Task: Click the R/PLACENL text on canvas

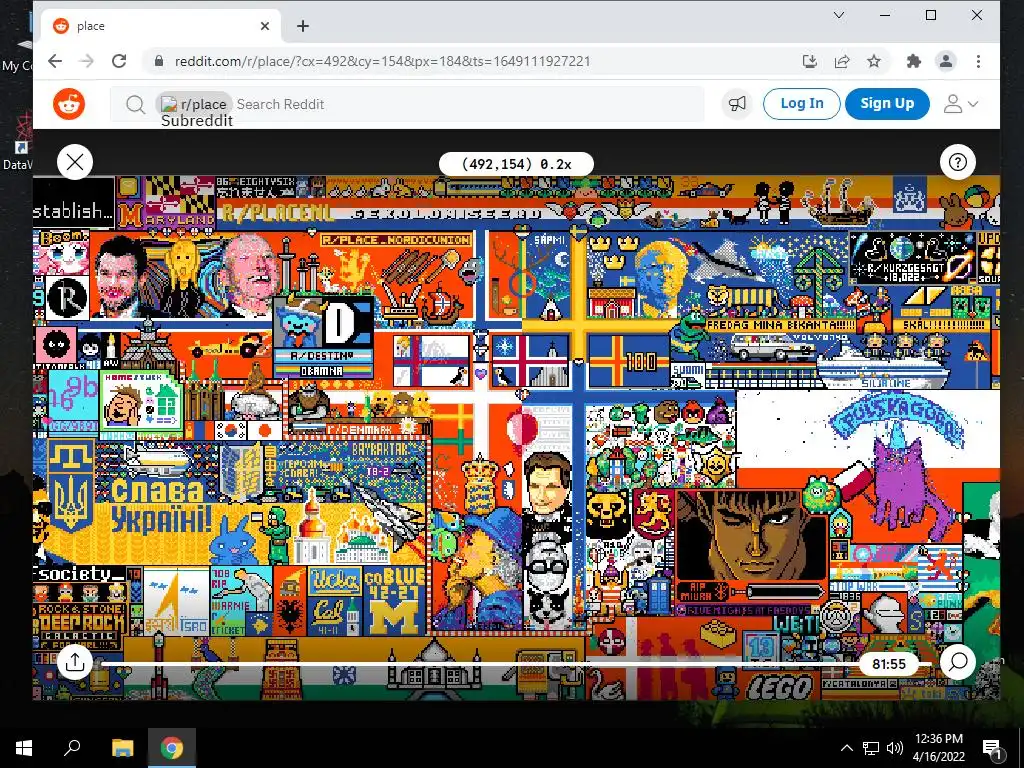Action: click(277, 213)
